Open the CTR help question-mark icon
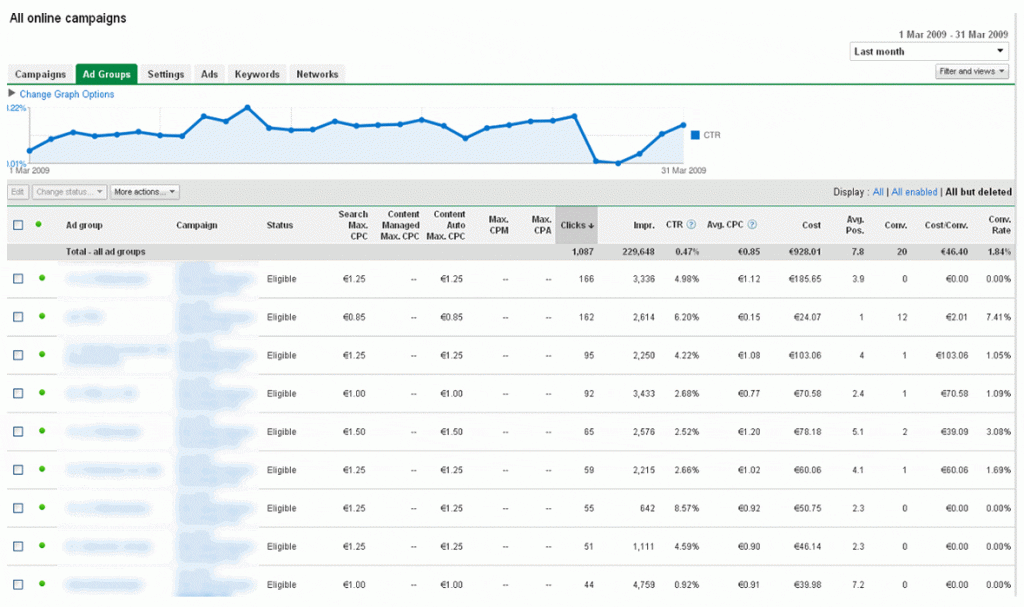1024x607 pixels. (x=691, y=225)
